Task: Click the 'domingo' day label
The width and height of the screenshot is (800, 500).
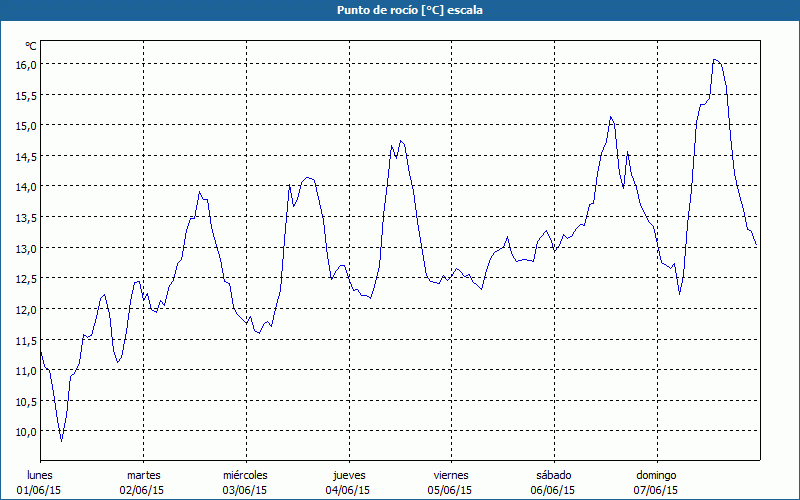Action: [x=656, y=475]
